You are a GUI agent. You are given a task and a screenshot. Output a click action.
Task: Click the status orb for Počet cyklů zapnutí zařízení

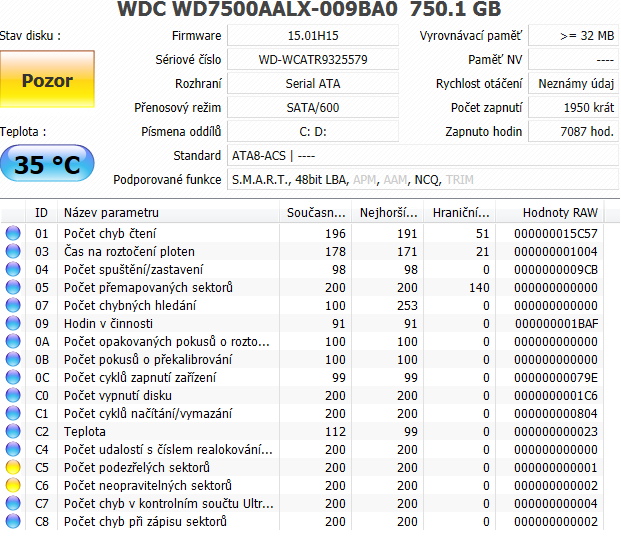[13, 377]
